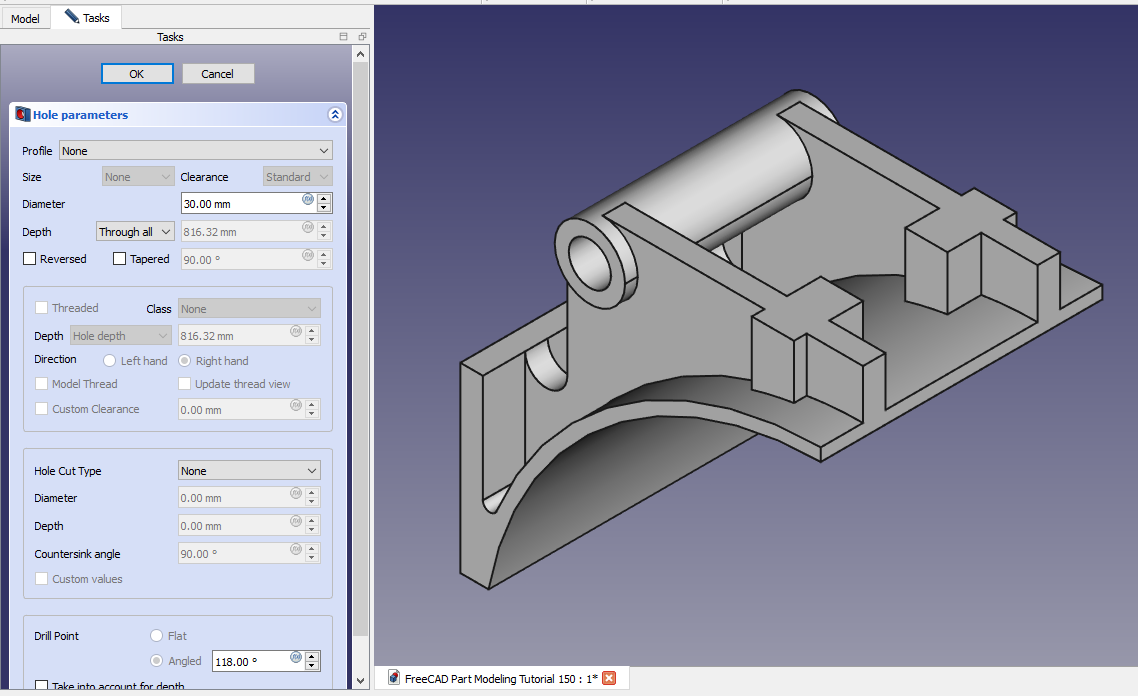Image resolution: width=1138 pixels, height=696 pixels.
Task: Click the expression icon in the Angled drill point field
Action: pos(296,657)
